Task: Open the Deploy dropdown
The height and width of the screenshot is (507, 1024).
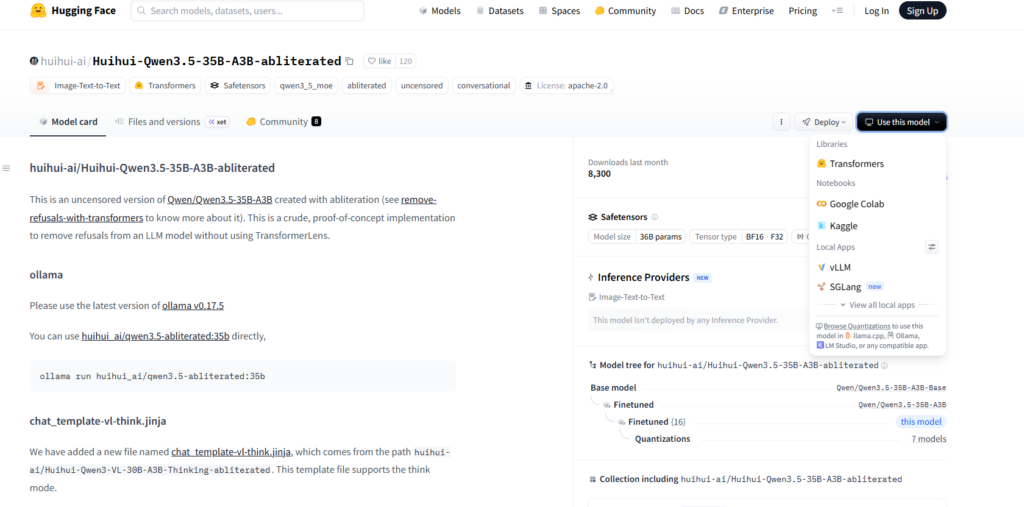Action: point(823,122)
